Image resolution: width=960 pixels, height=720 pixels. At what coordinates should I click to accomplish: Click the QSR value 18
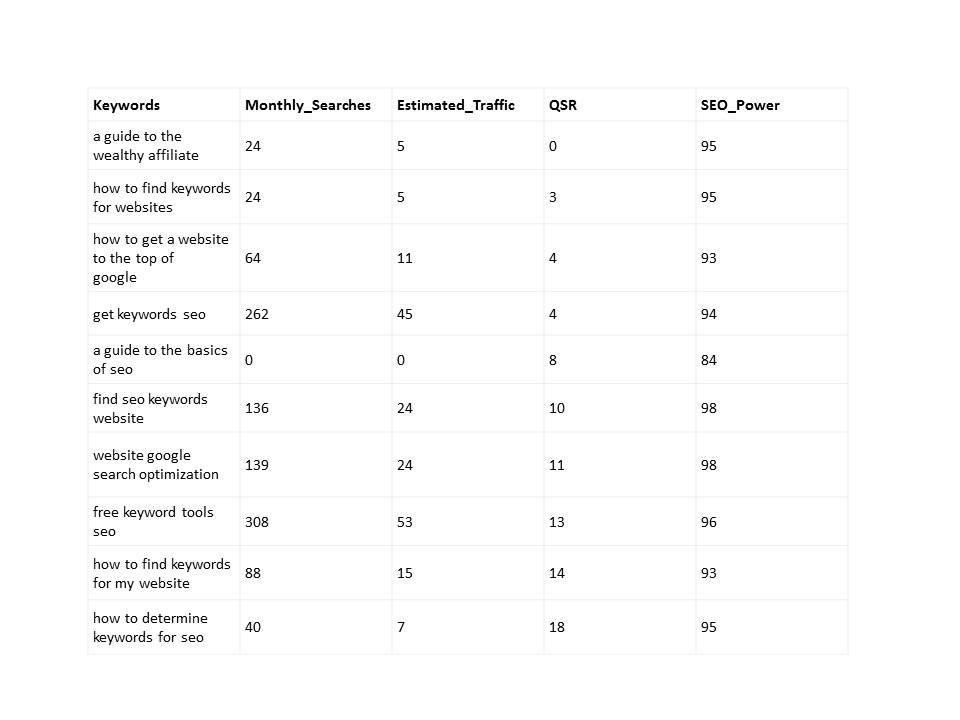557,627
